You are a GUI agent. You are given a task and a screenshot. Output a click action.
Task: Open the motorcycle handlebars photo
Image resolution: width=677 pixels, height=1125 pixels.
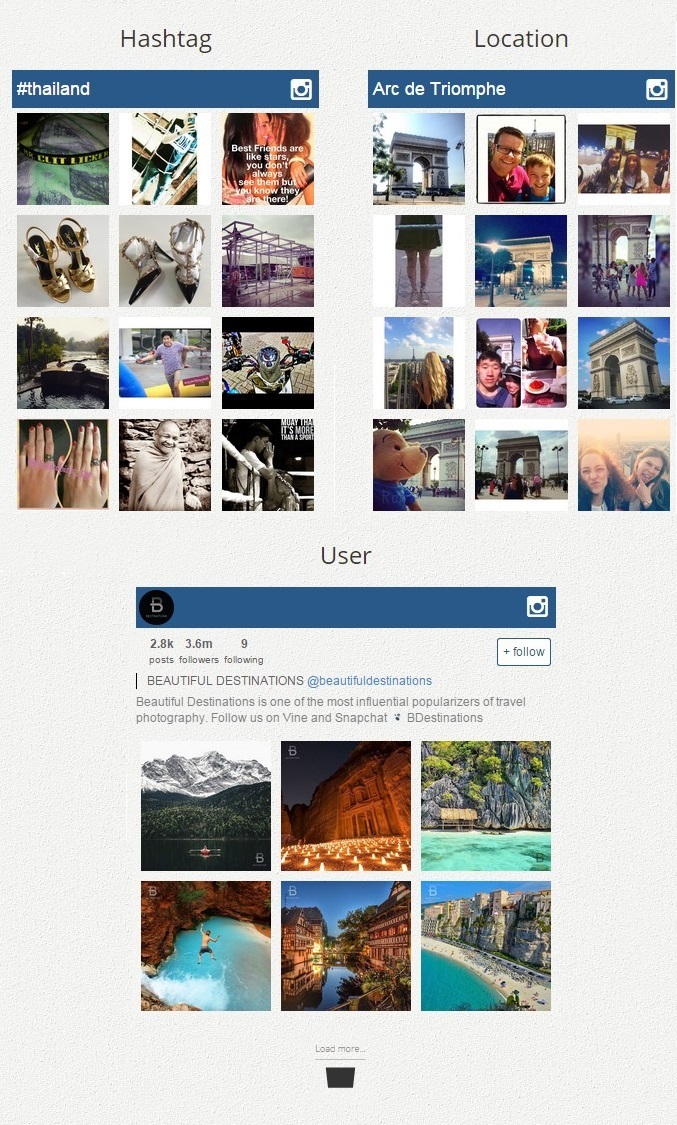(x=268, y=363)
